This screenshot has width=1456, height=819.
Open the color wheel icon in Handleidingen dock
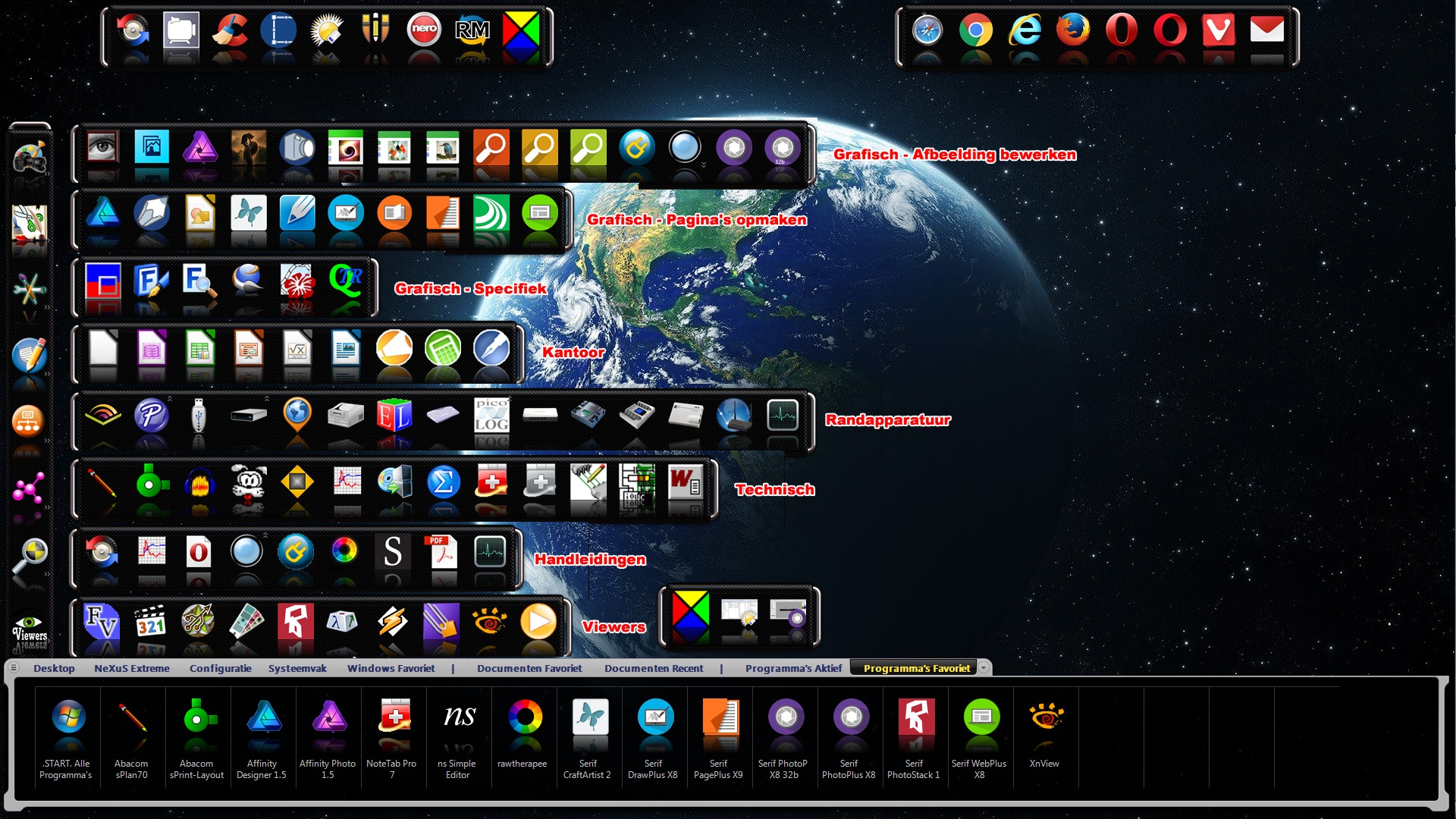pyautogui.click(x=344, y=551)
